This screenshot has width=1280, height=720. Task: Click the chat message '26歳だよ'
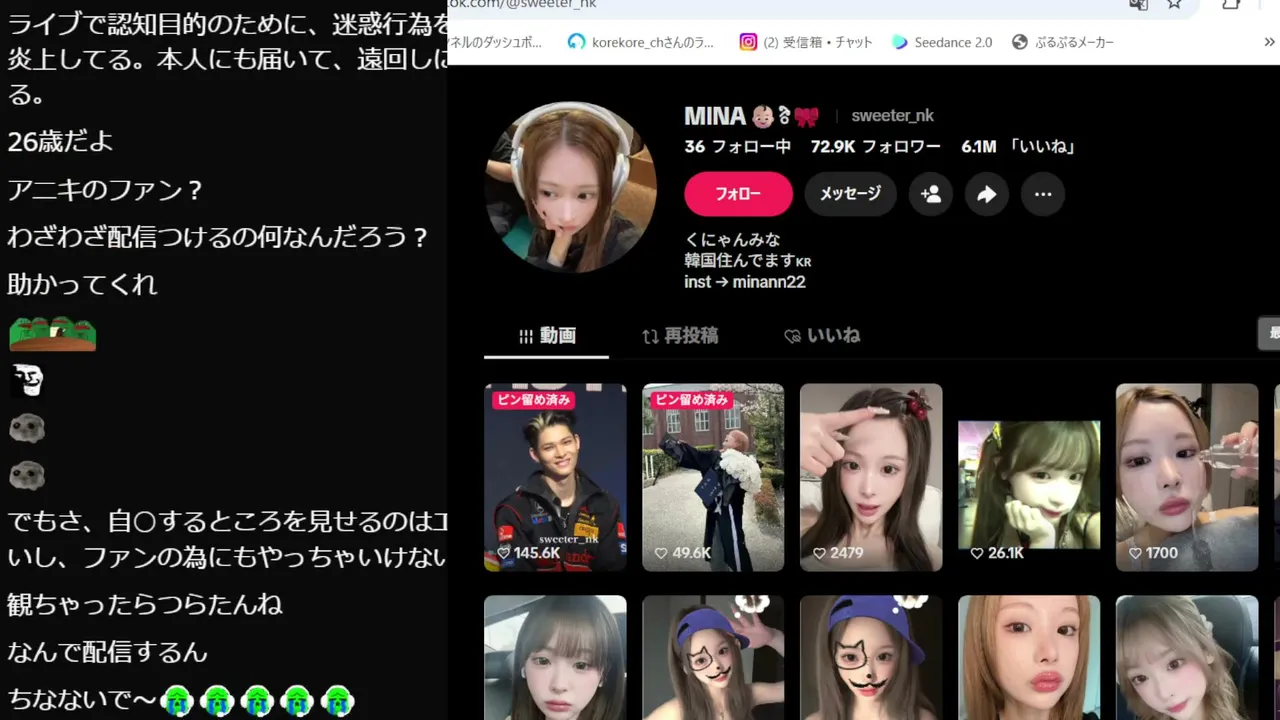tap(61, 142)
